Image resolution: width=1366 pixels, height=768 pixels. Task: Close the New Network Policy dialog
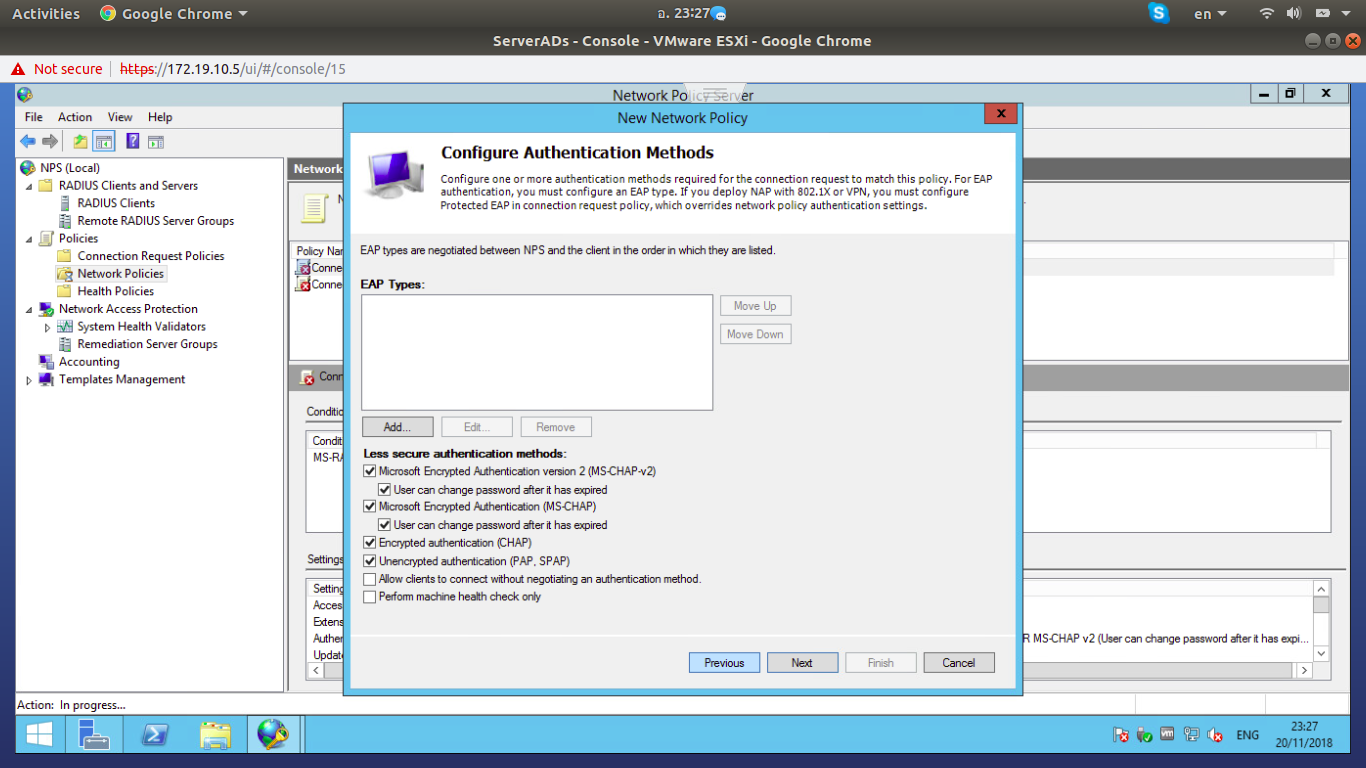(1000, 115)
